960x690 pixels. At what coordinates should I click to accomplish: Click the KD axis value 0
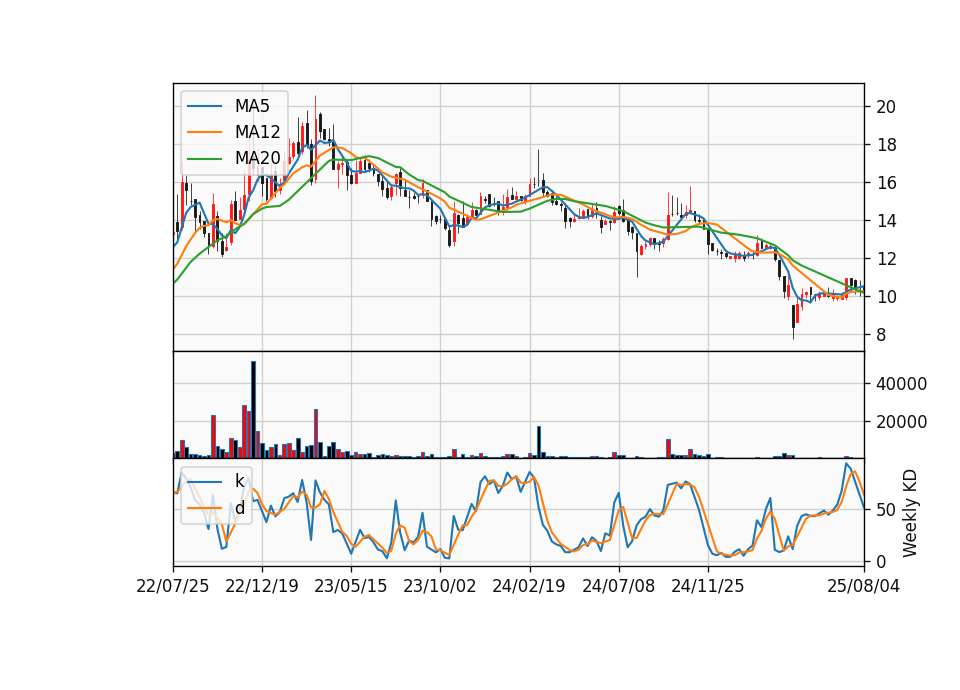click(881, 561)
